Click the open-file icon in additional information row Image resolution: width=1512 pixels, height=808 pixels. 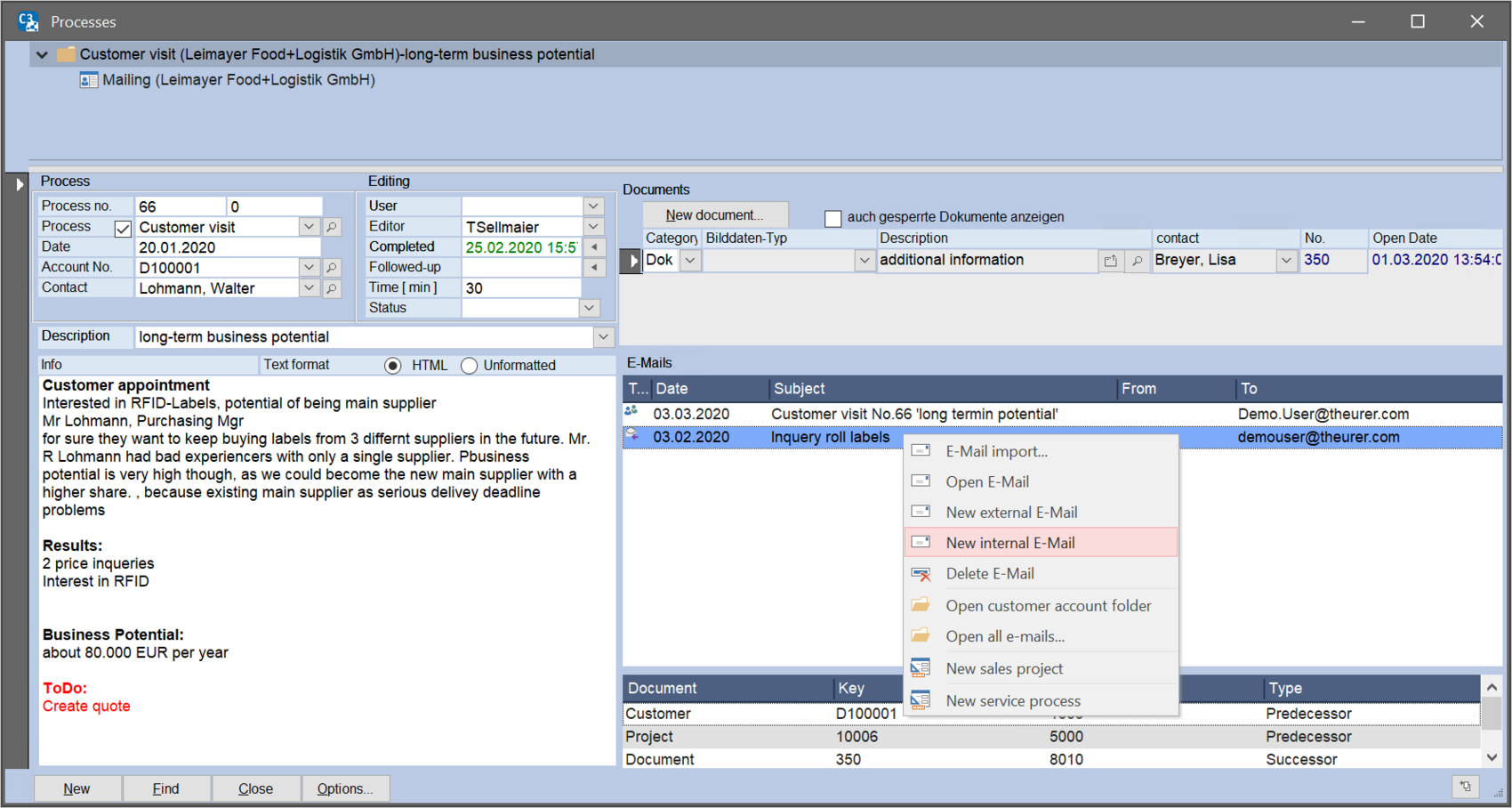pyautogui.click(x=1111, y=261)
